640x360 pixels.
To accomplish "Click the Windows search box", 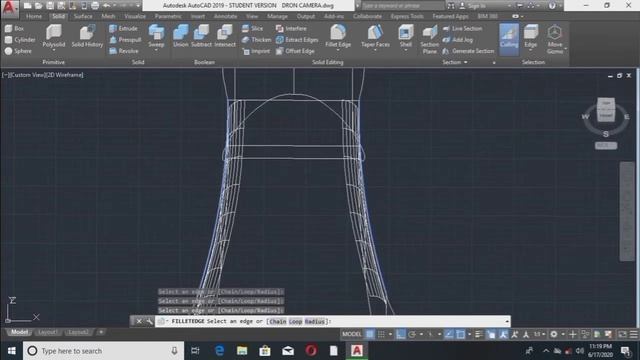I will [103, 351].
